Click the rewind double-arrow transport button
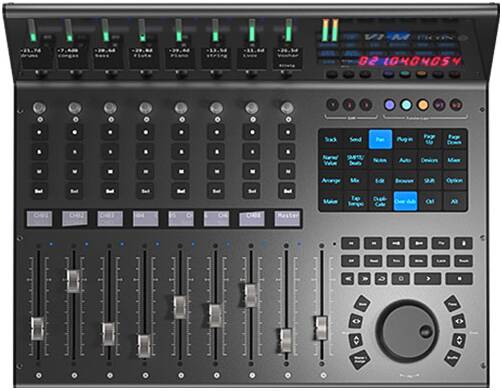 348,278
